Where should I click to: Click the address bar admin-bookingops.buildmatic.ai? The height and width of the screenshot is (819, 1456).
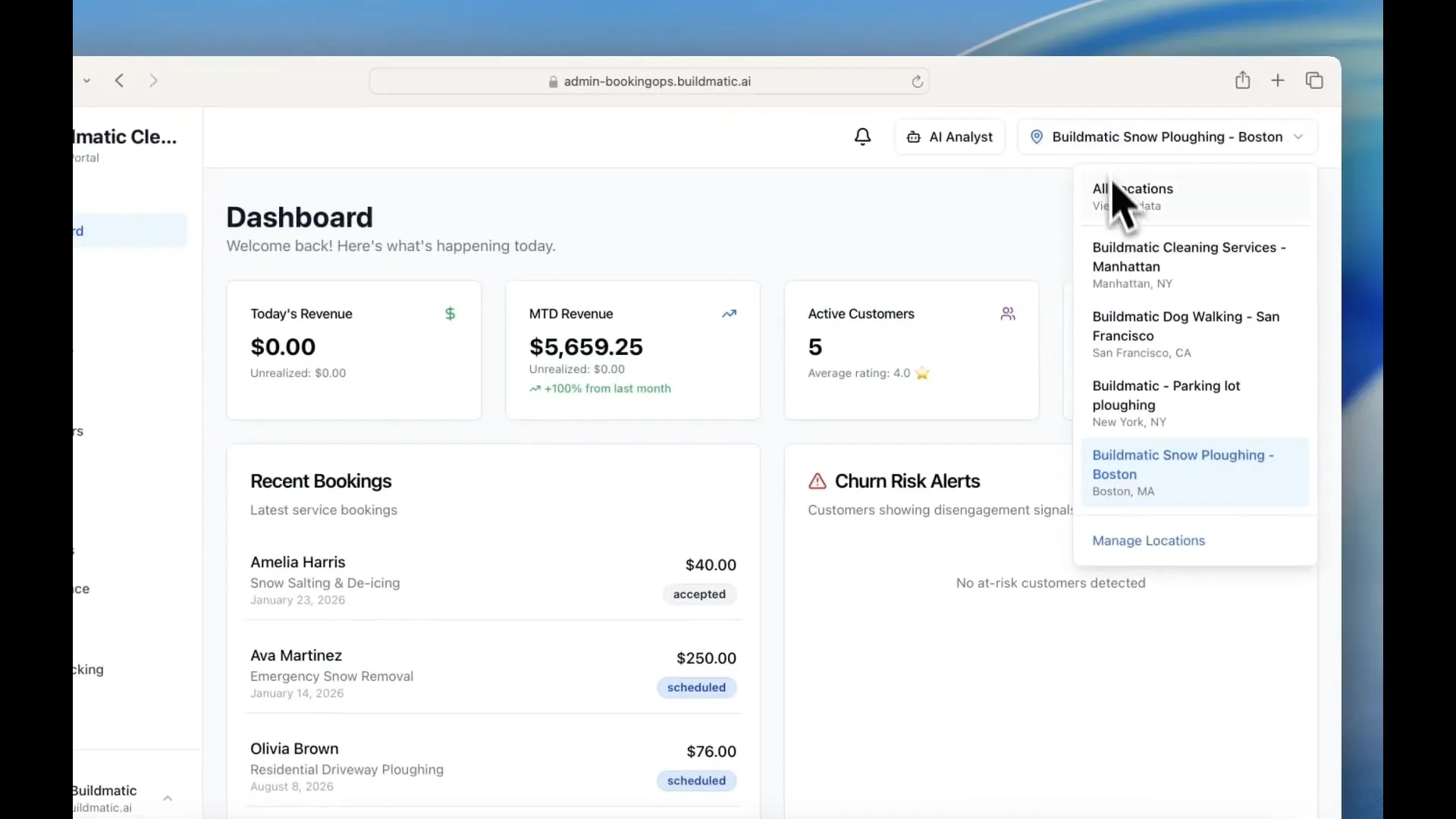pos(649,81)
